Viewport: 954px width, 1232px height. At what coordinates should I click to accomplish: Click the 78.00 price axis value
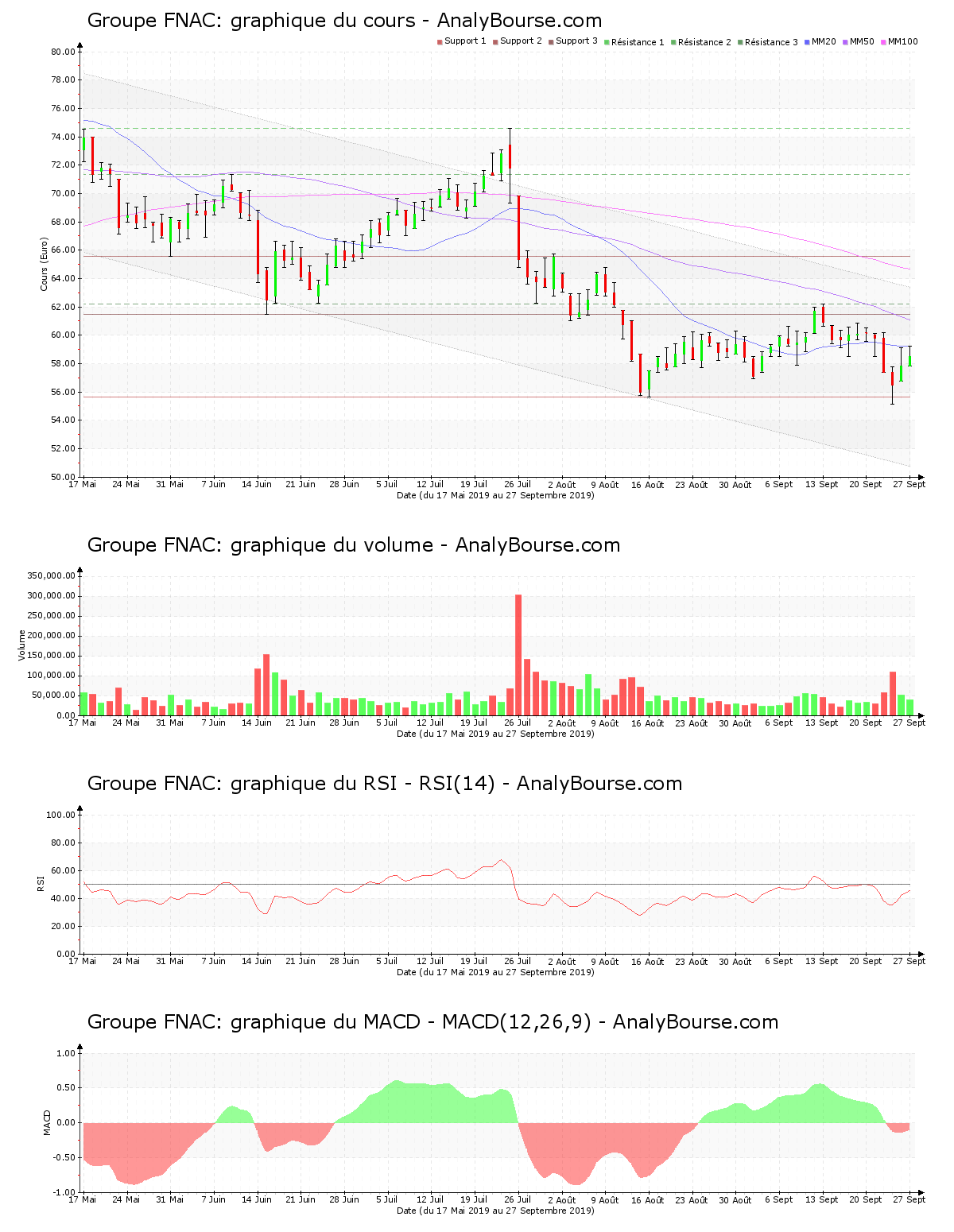point(63,80)
